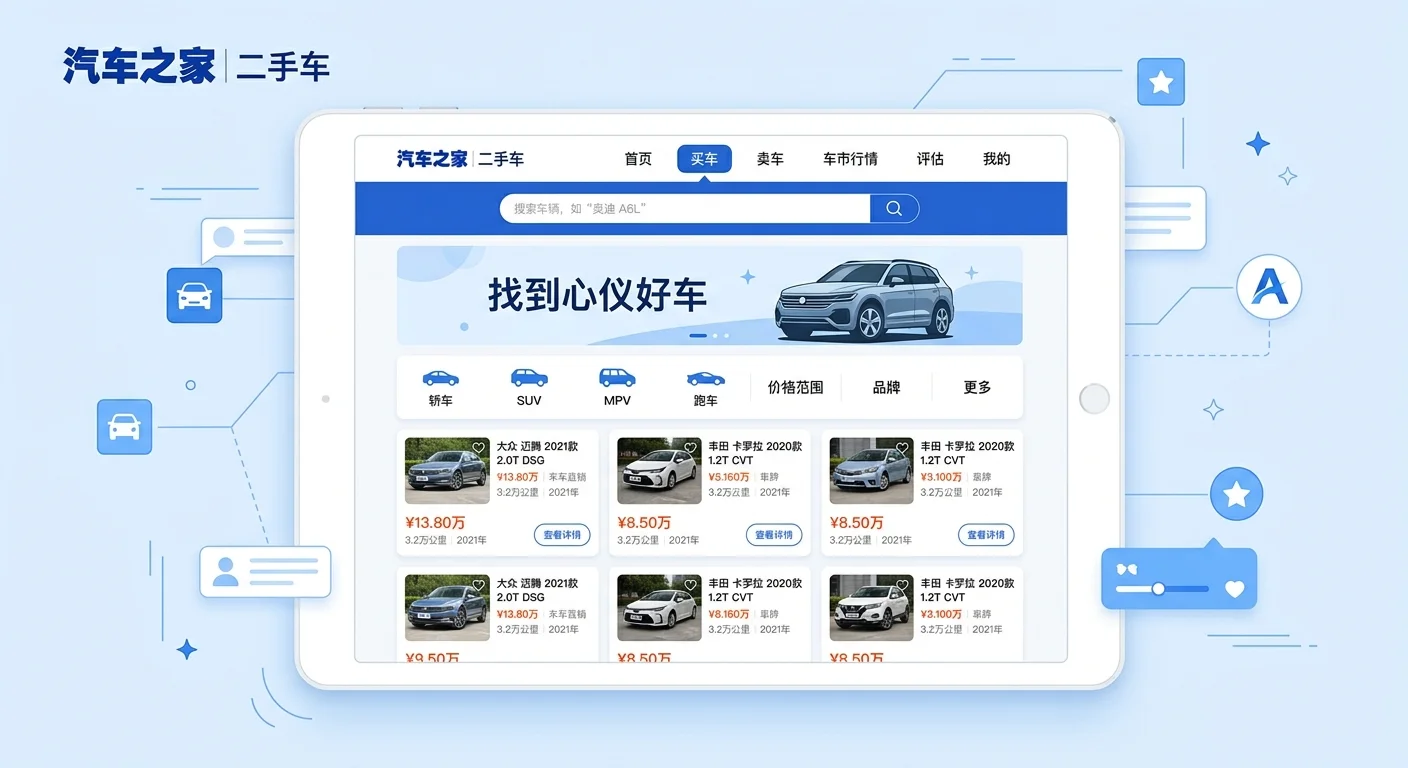Click the 丰田 卡罗拉 title on the ¥5.160万 card

(755, 453)
